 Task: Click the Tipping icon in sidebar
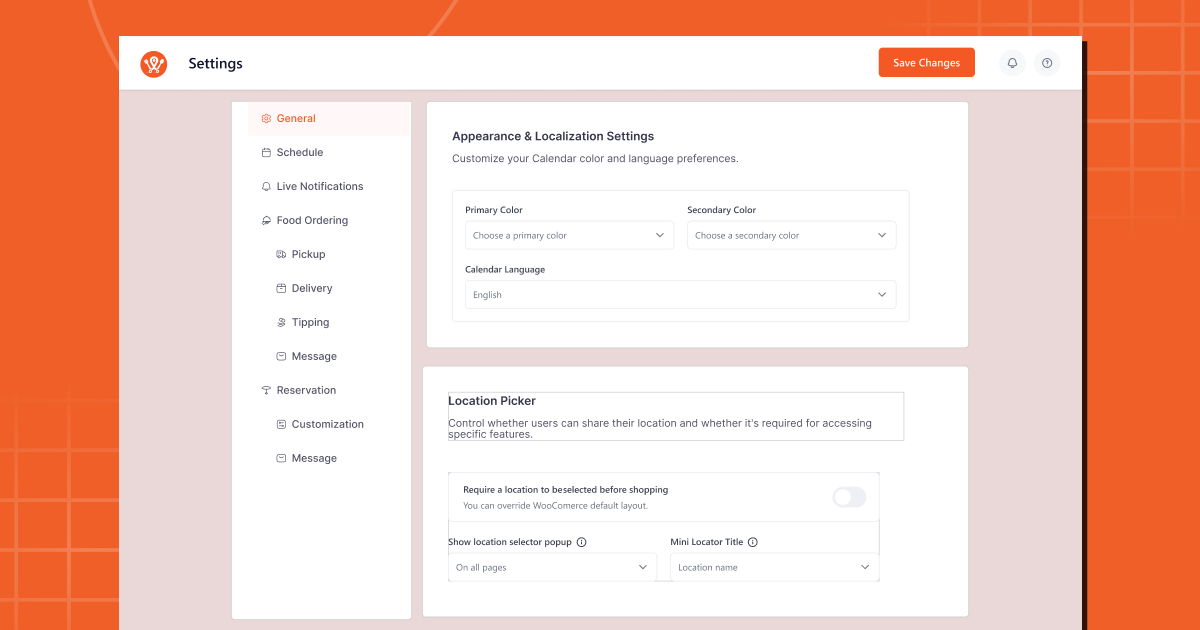point(281,323)
